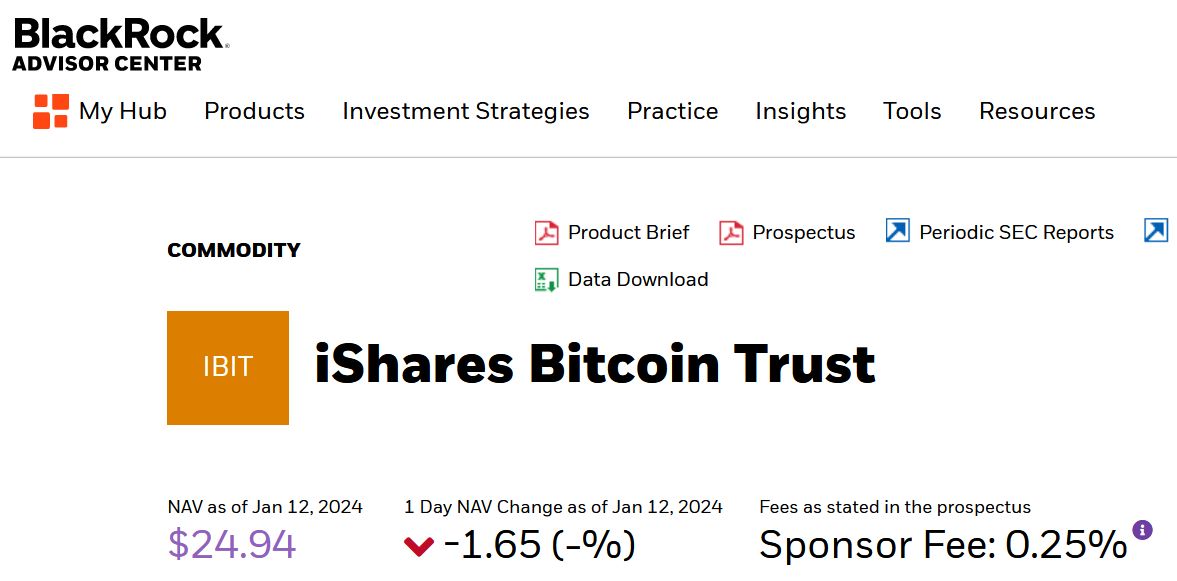Go to the Insights menu
Viewport: 1177px width, 581px height.
coord(800,111)
